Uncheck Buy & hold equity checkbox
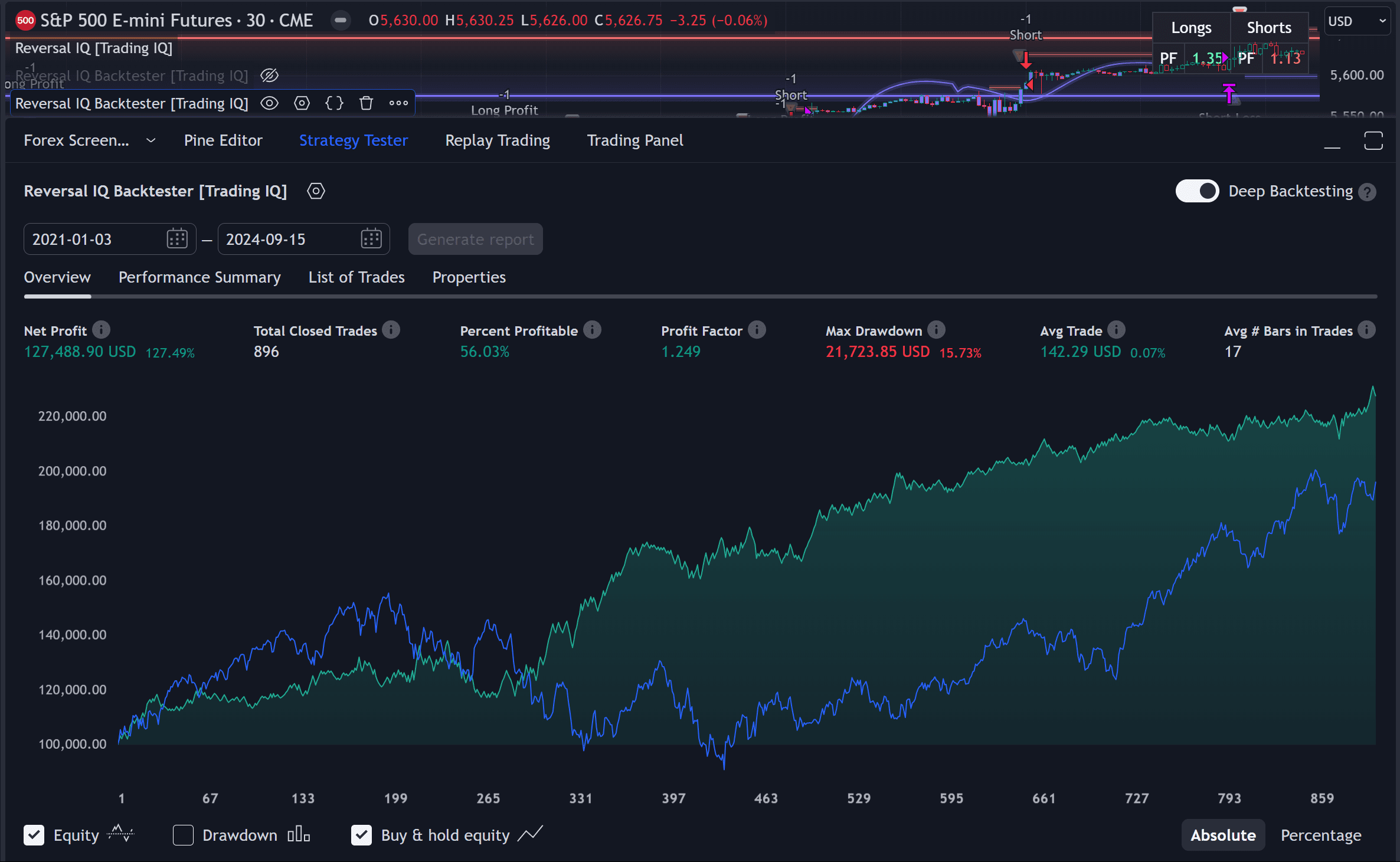 tap(361, 835)
